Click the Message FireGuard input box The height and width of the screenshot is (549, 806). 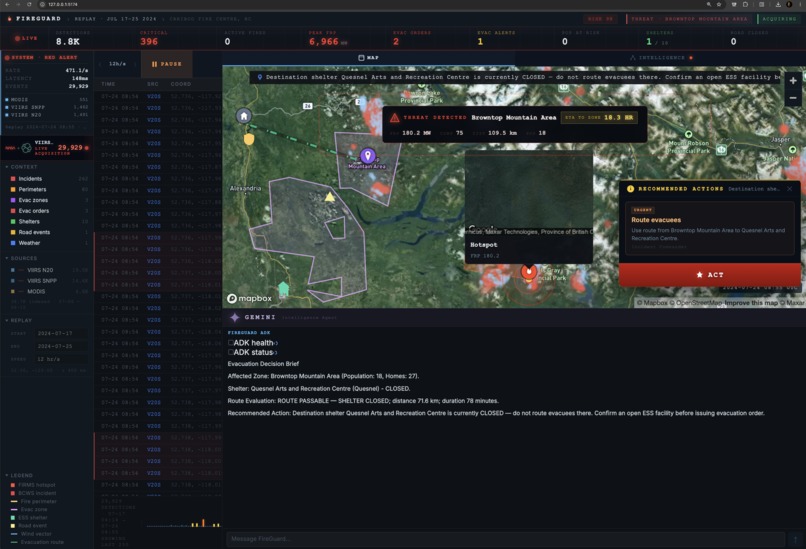click(x=506, y=539)
